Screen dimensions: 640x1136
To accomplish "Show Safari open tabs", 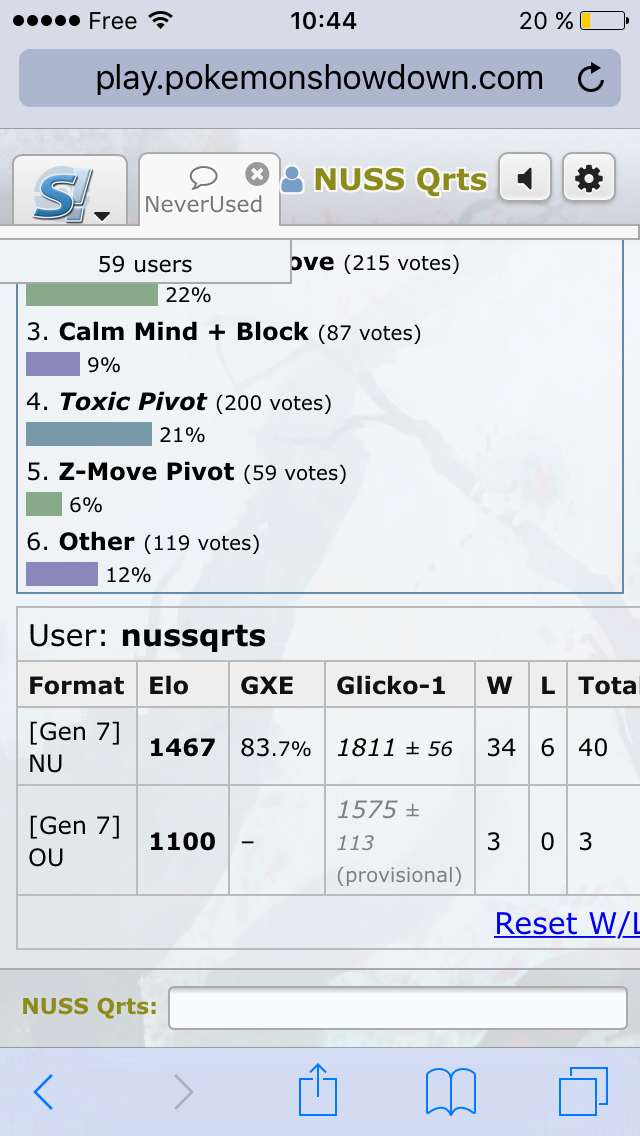I will pyautogui.click(x=583, y=1092).
